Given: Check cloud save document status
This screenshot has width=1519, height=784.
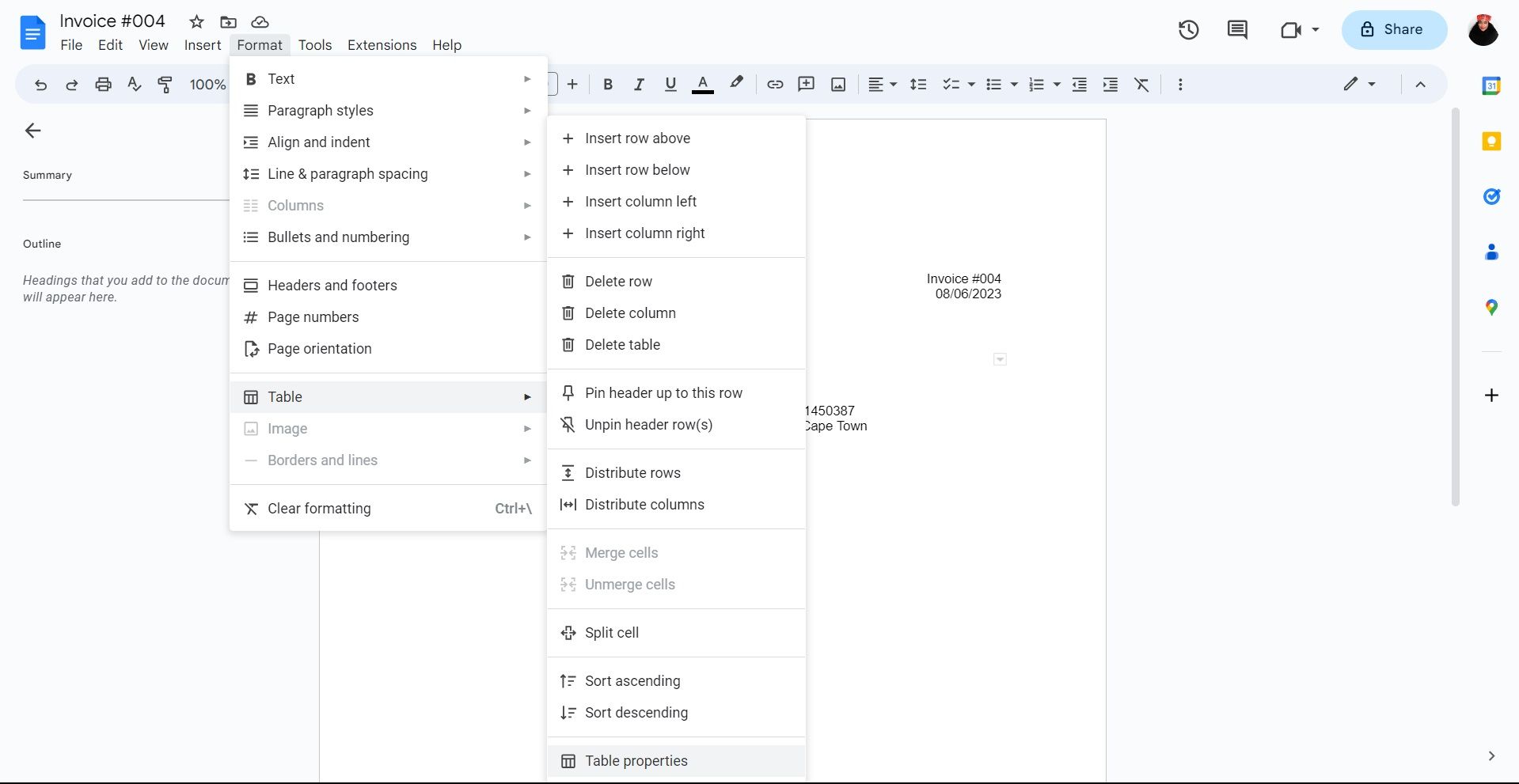Looking at the screenshot, I should coord(260,22).
